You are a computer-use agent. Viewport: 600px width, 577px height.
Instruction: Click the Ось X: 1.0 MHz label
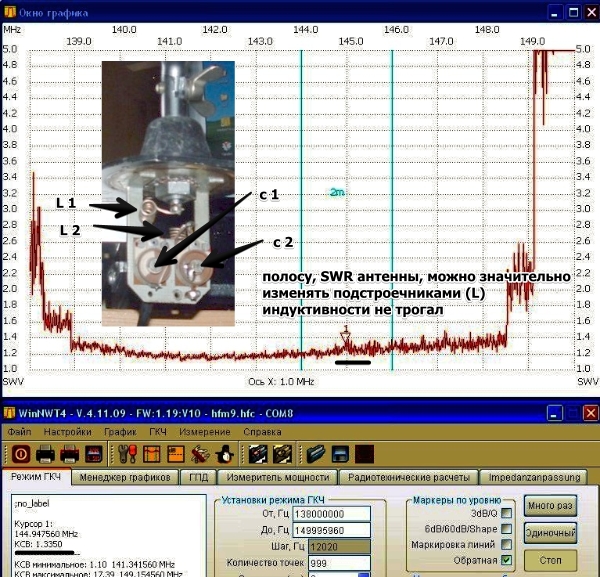(281, 381)
